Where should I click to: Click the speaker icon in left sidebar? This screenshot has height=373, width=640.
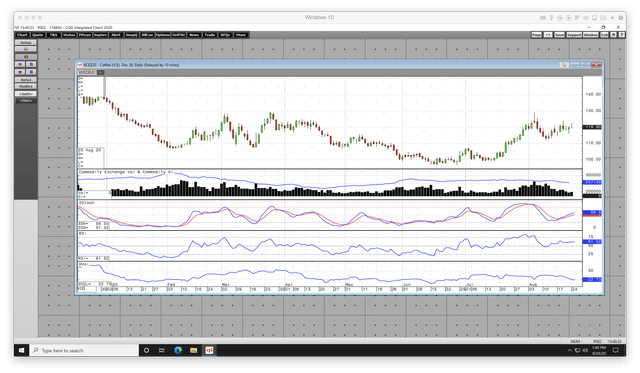(26, 57)
